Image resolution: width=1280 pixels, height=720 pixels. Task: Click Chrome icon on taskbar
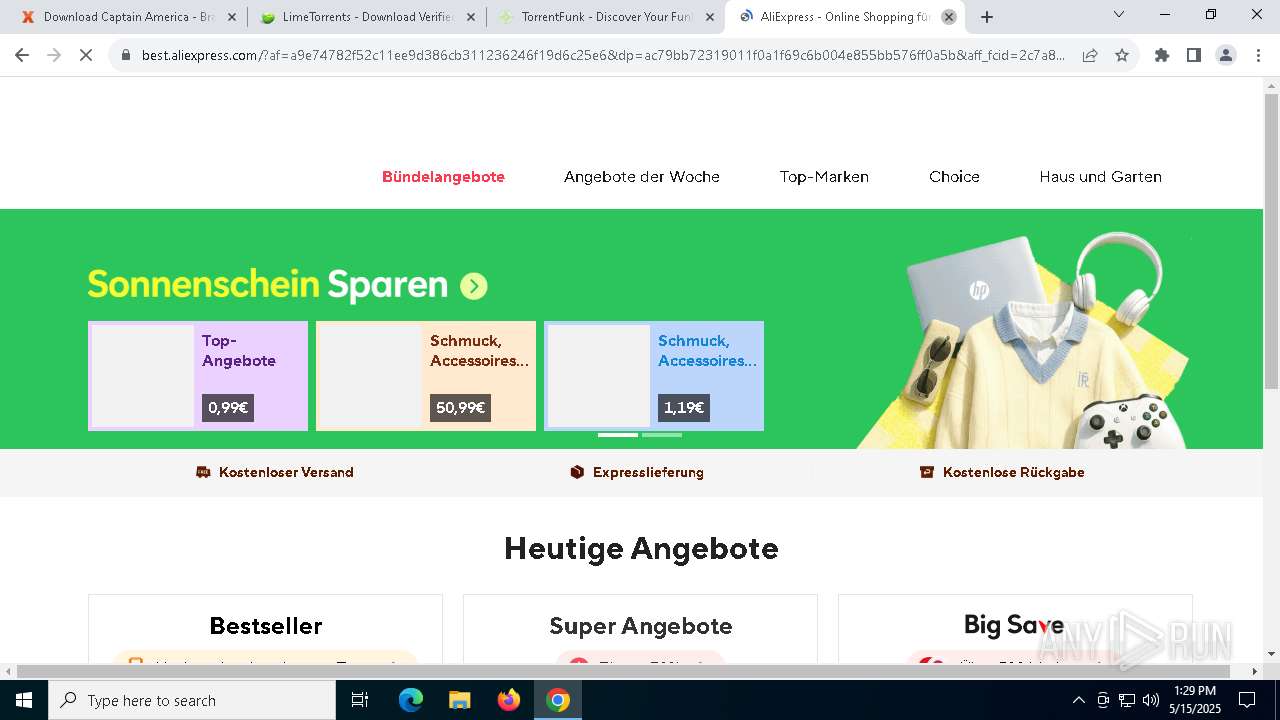click(x=558, y=700)
